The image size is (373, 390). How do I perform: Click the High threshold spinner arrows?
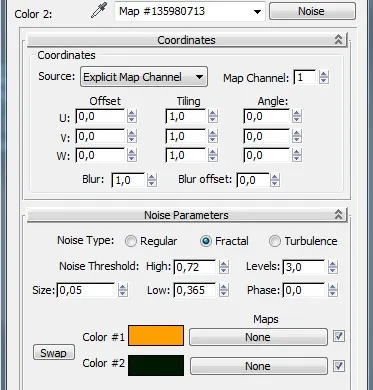click(x=224, y=267)
